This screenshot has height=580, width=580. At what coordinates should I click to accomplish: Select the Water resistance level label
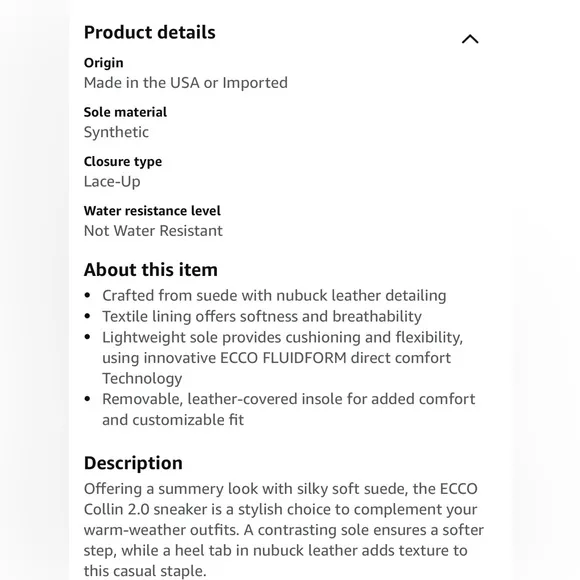(x=152, y=211)
